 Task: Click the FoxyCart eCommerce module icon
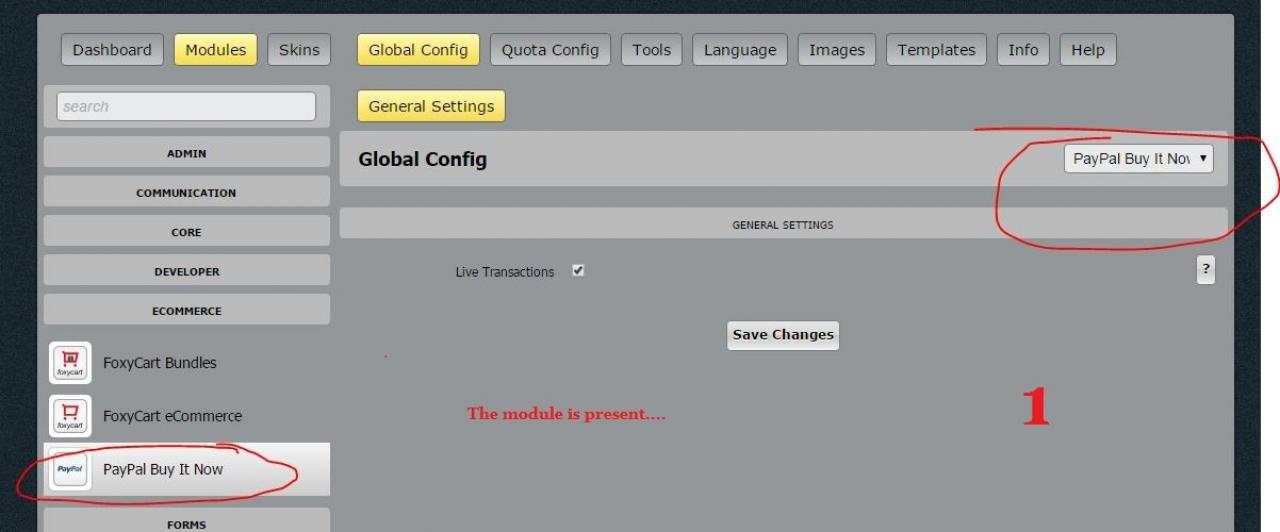70,416
